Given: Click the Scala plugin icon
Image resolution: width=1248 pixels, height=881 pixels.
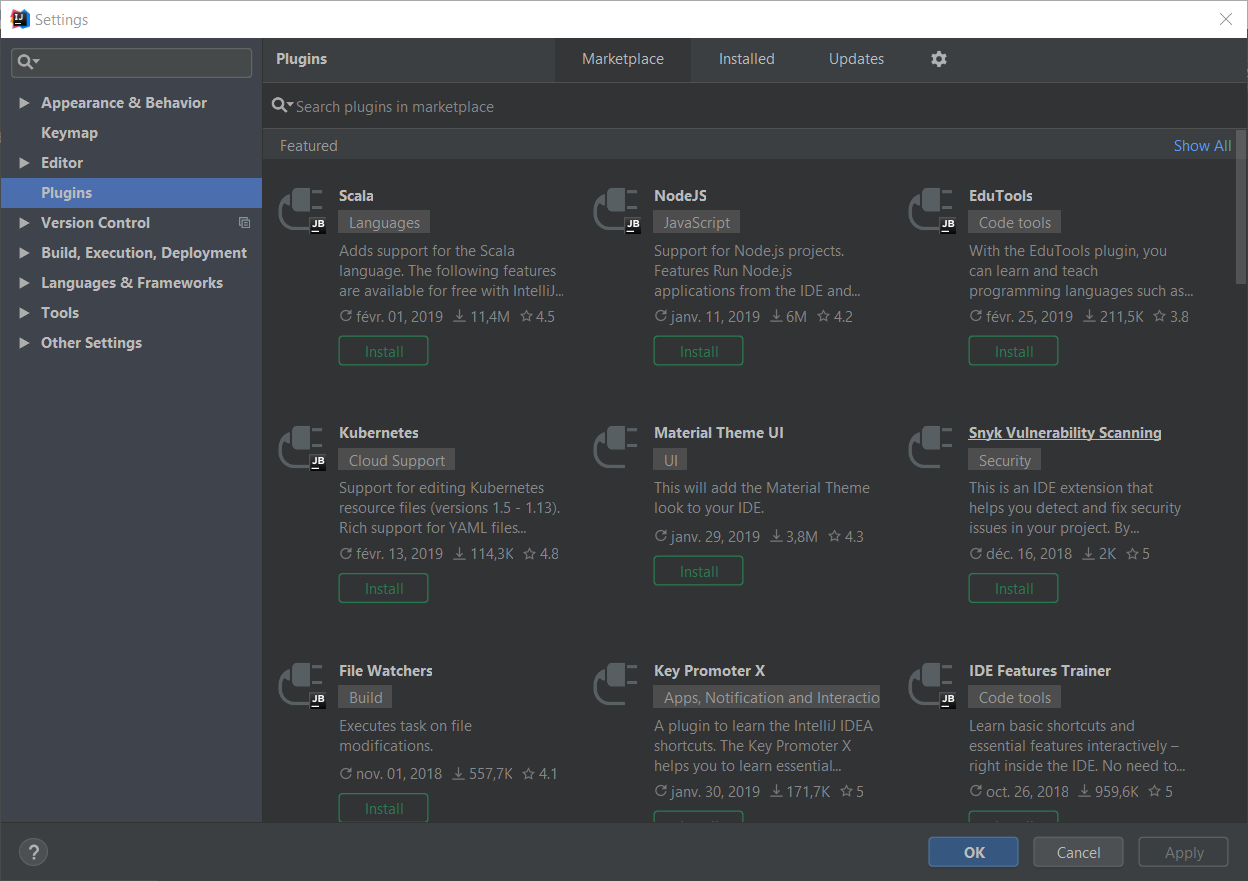Looking at the screenshot, I should coord(302,211).
